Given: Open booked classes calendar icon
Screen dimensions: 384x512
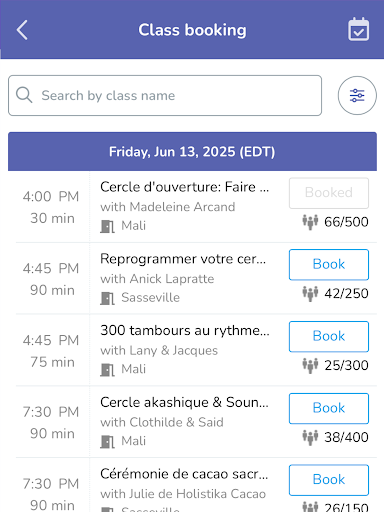Looking at the screenshot, I should point(358,29).
